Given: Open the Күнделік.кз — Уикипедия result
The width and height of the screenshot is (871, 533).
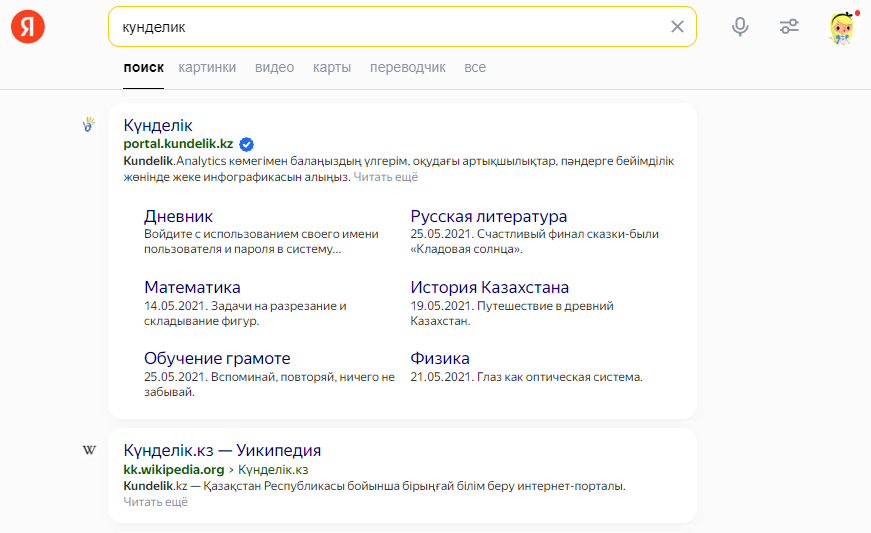Looking at the screenshot, I should [222, 450].
